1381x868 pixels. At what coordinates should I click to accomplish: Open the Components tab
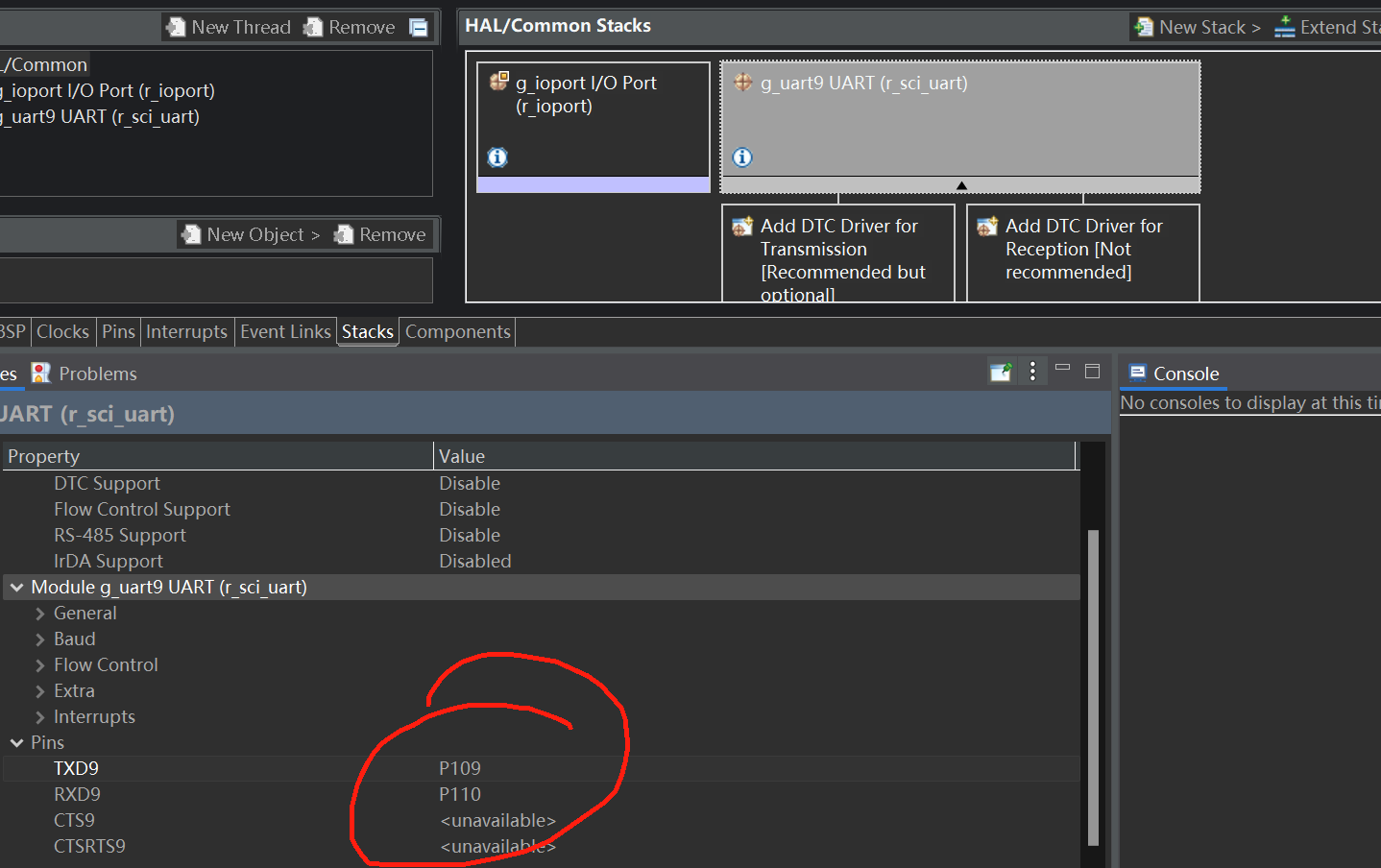458,331
